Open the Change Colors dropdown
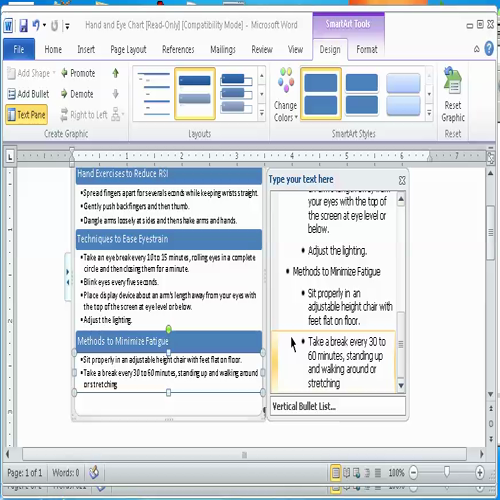Viewport: 500px width, 500px height. [286, 95]
